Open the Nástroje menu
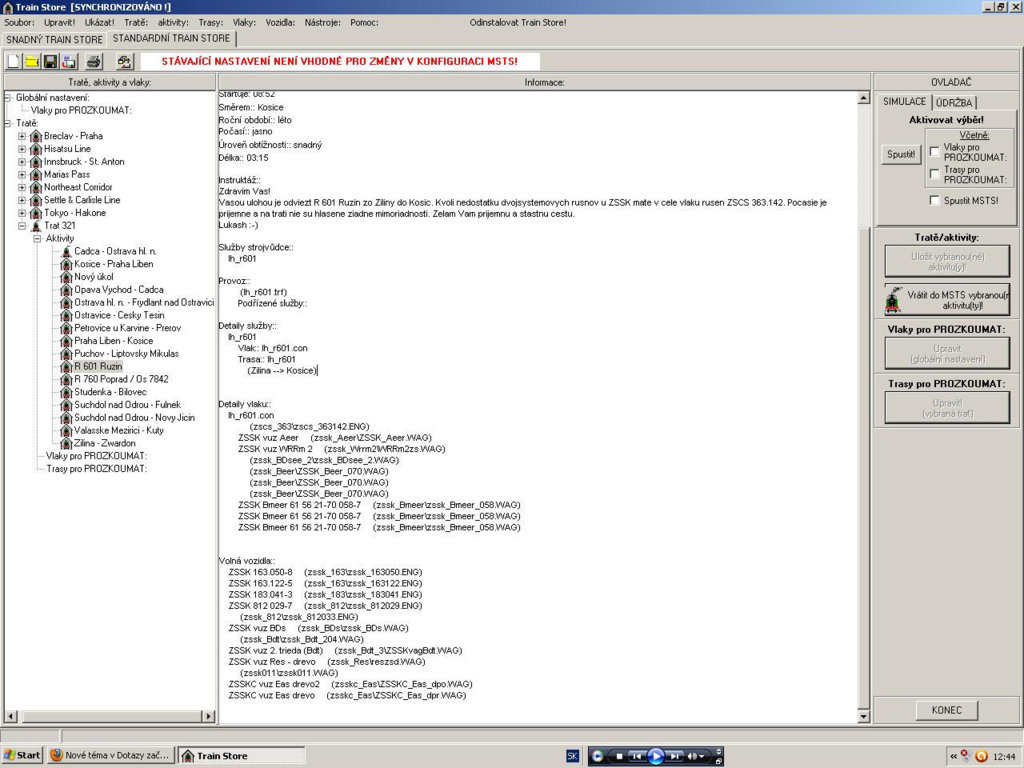Viewport: 1024px width, 768px height. [x=324, y=22]
